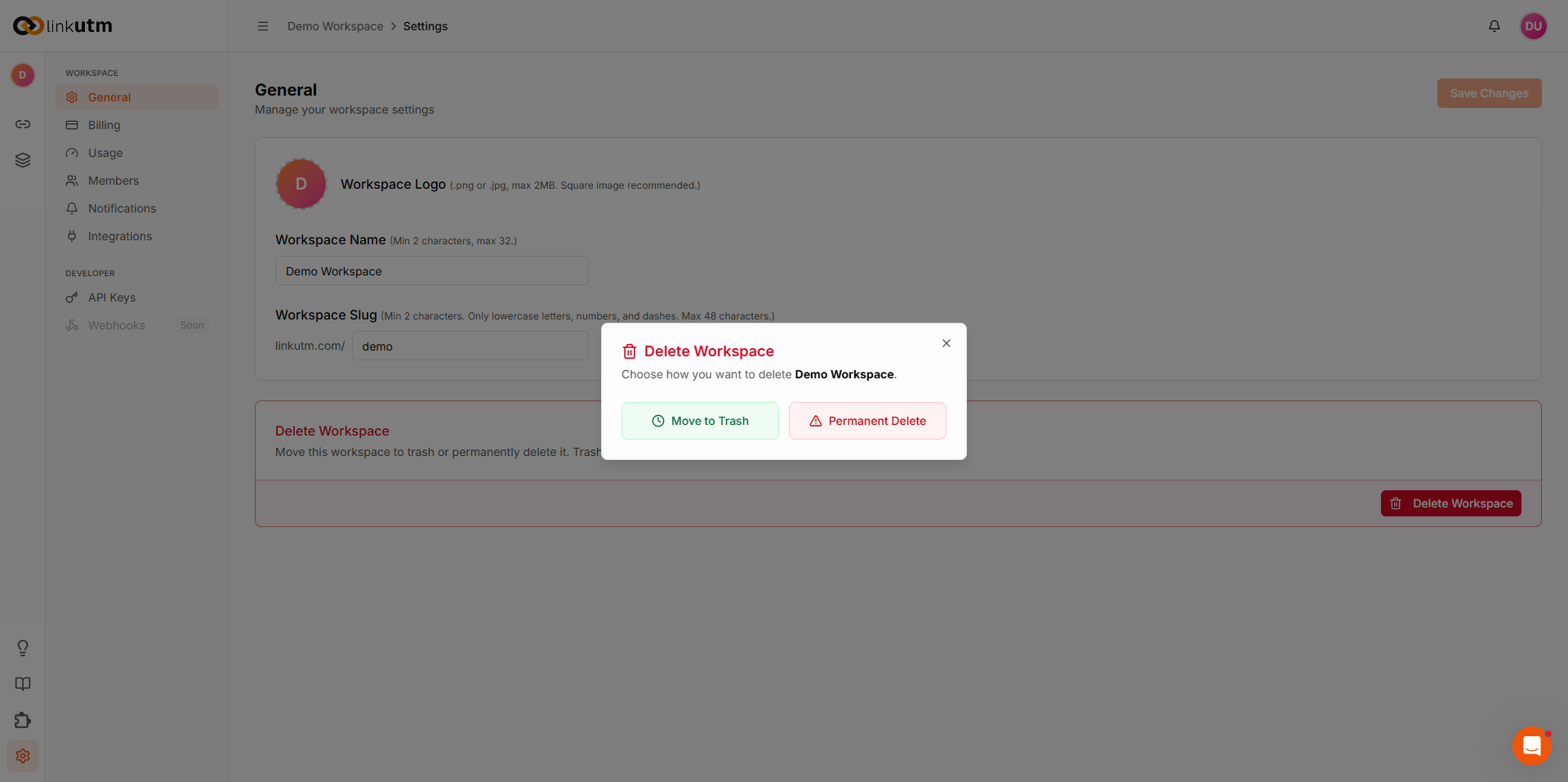Open Notifications settings
This screenshot has height=782, width=1568.
click(137, 208)
